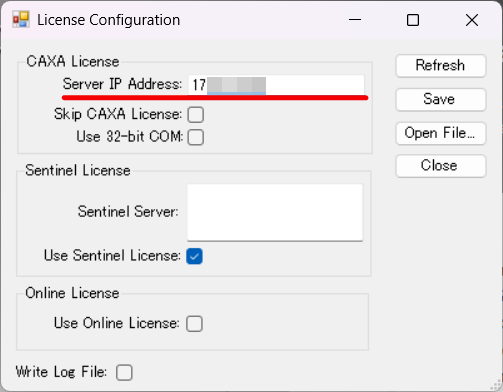Click the License Configuration app icon

pyautogui.click(x=21, y=20)
